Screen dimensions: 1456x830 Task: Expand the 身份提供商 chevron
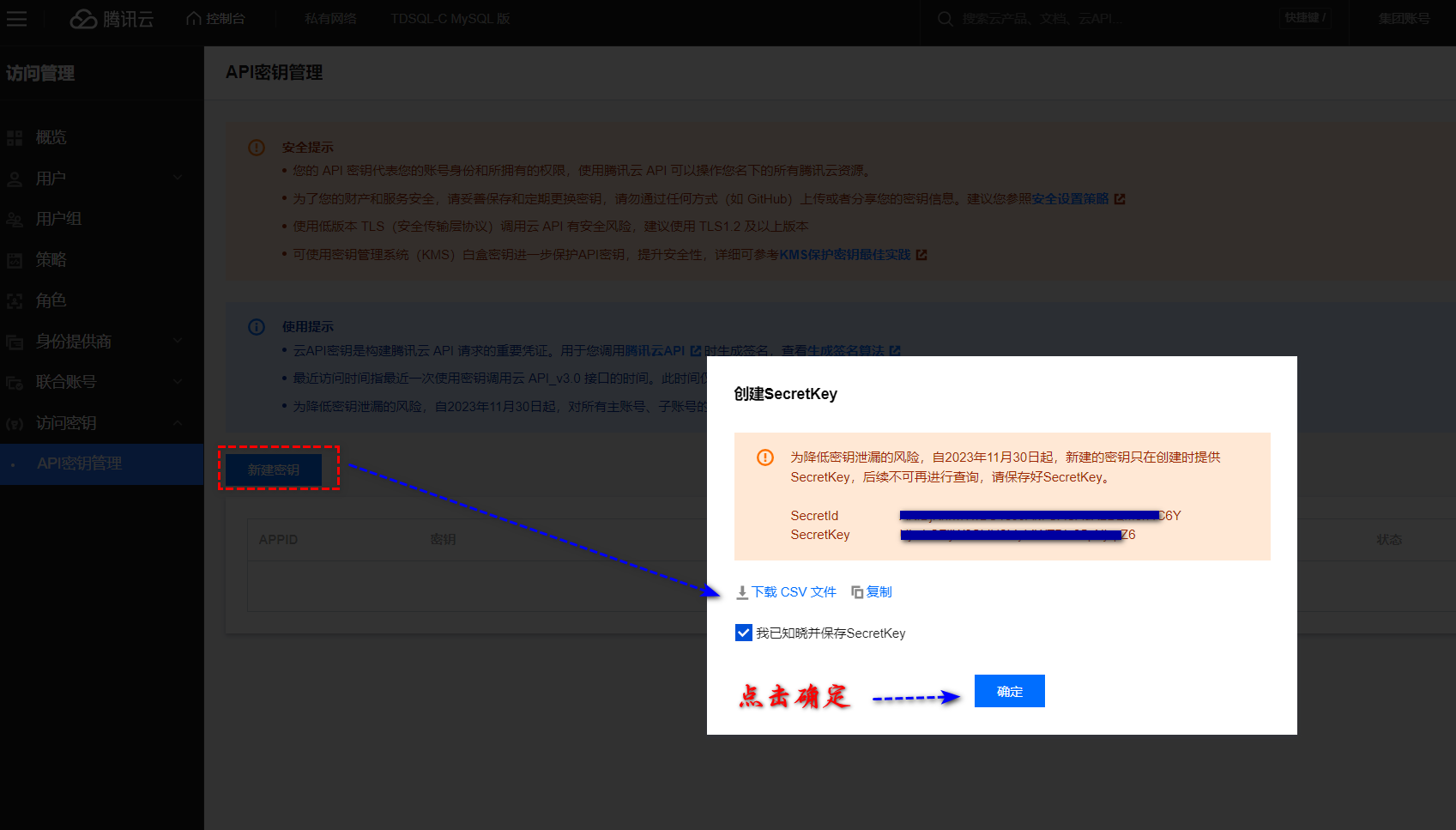[178, 341]
